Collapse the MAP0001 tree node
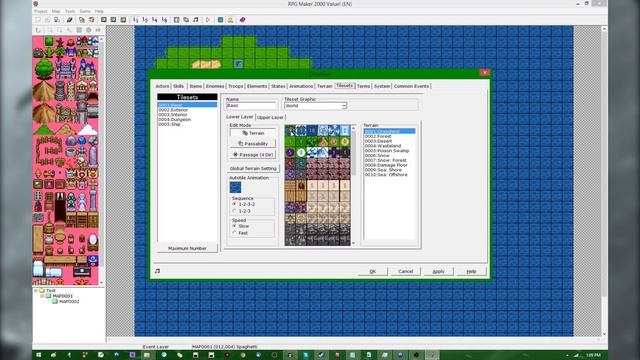The width and height of the screenshot is (640, 360). (x=42, y=296)
